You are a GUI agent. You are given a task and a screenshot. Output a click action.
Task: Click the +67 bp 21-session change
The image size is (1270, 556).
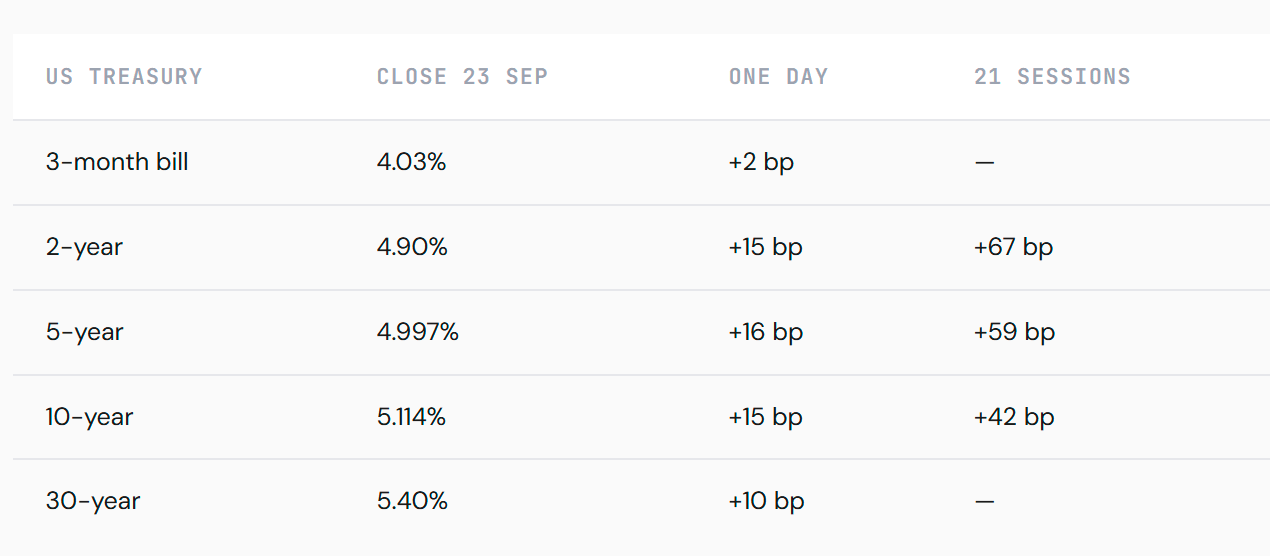(1013, 247)
